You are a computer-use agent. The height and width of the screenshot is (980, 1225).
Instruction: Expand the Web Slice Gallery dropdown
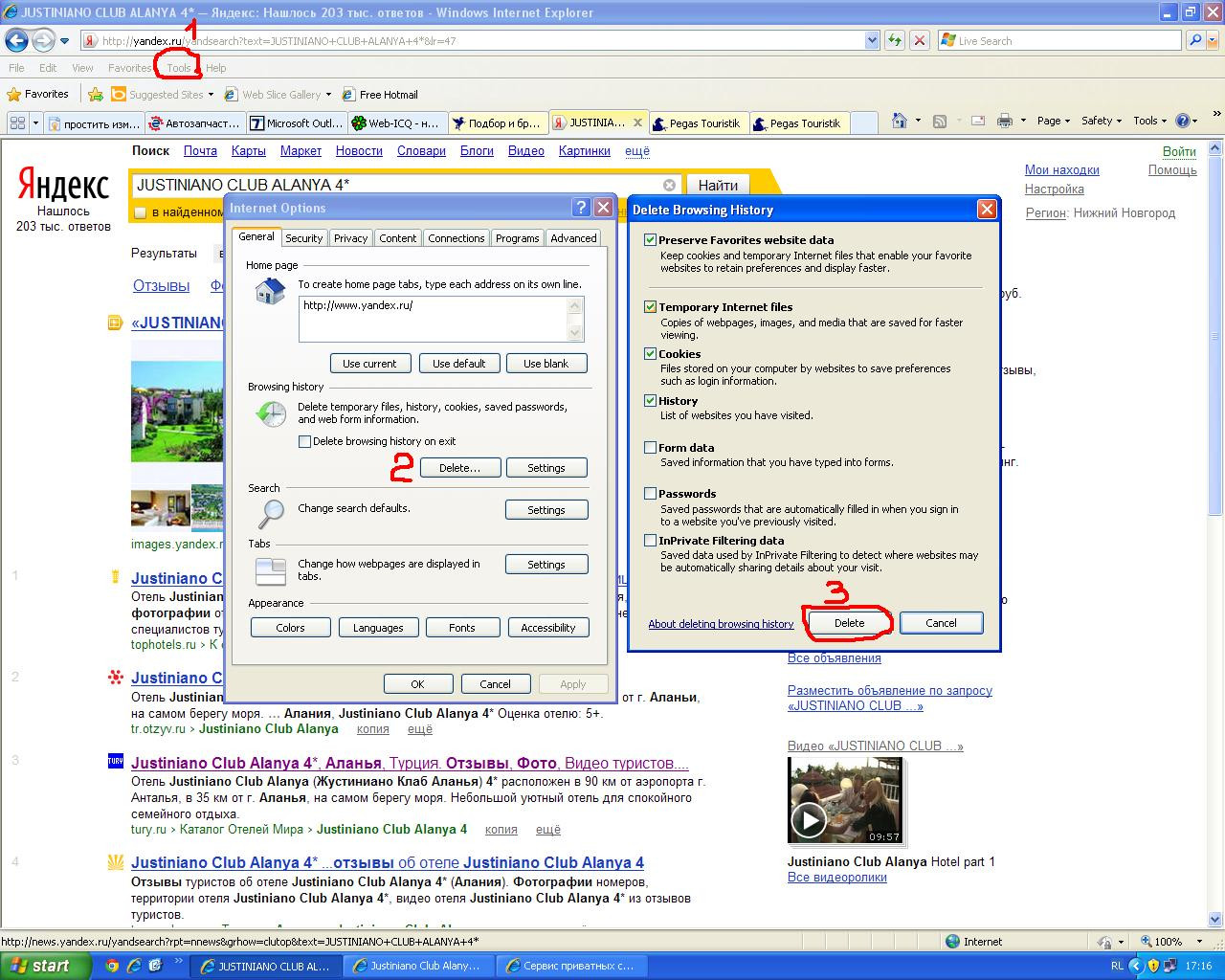point(328,95)
